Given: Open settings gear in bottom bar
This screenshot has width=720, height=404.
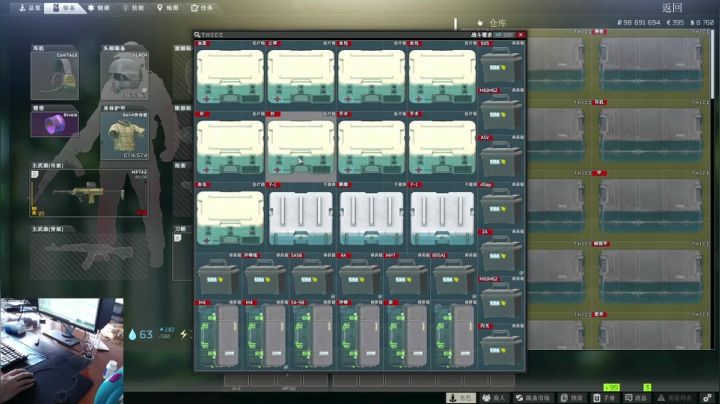Looking at the screenshot, I should 708,398.
